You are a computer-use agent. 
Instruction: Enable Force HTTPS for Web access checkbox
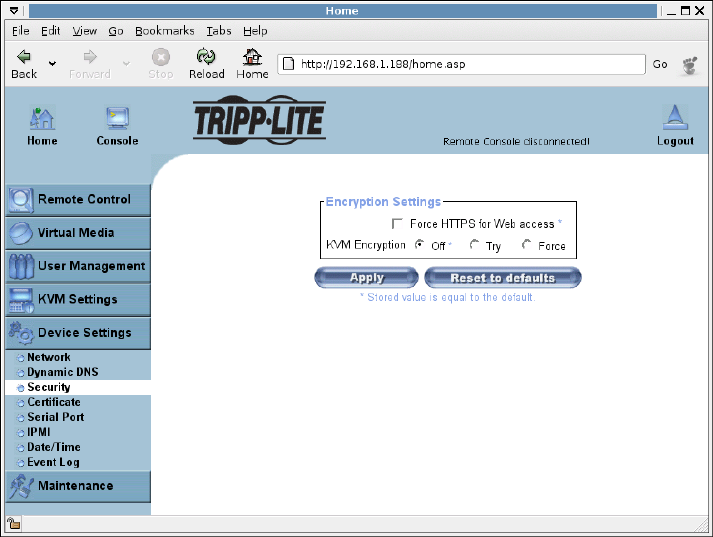(x=397, y=224)
